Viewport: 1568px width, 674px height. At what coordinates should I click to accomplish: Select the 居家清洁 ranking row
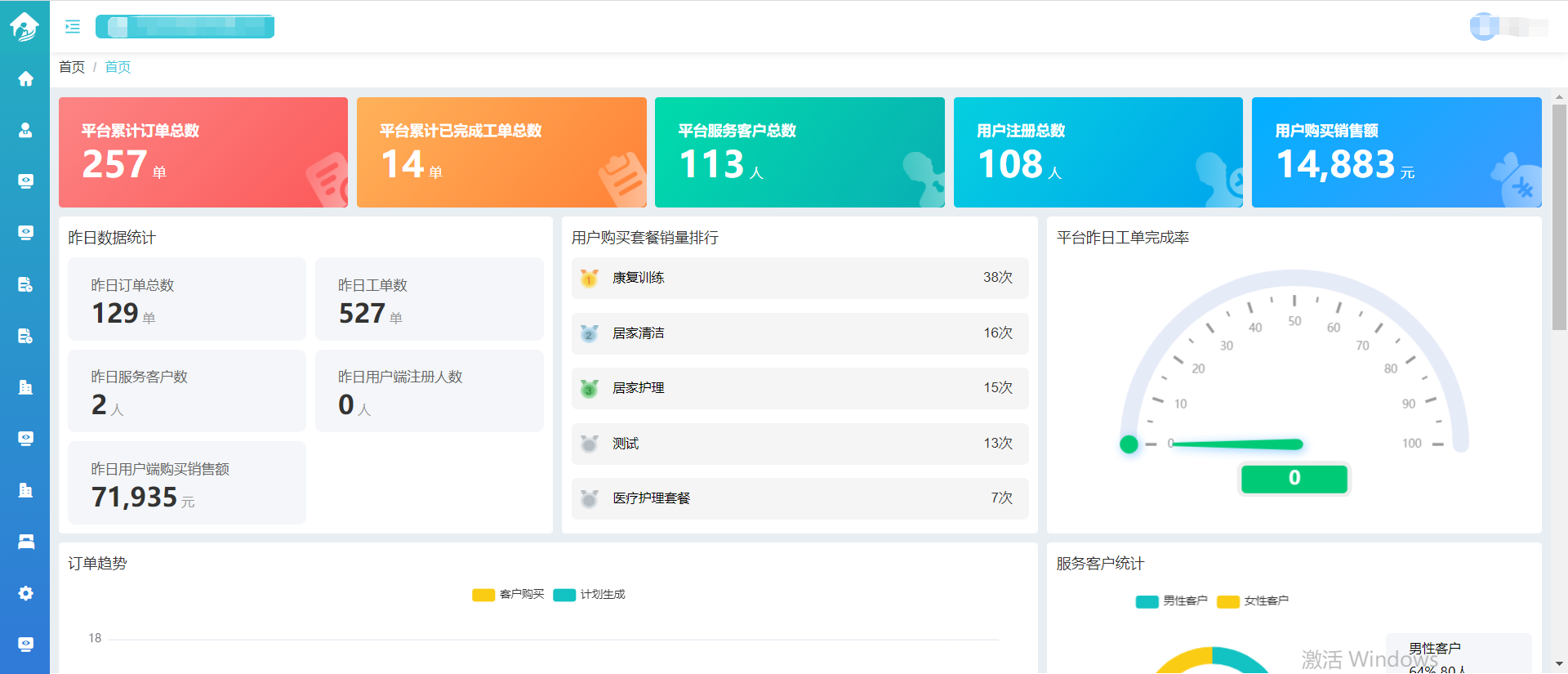click(x=800, y=333)
